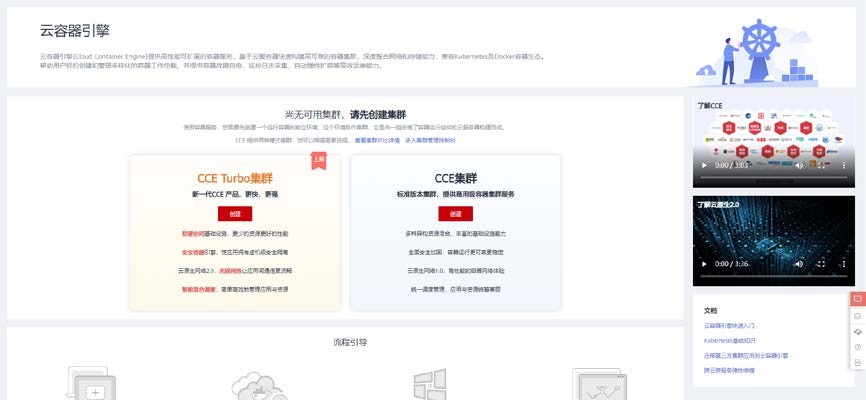Enter fullscreen on 了解云原生2.0 video
The width and height of the screenshot is (866, 400).
pyautogui.click(x=821, y=264)
